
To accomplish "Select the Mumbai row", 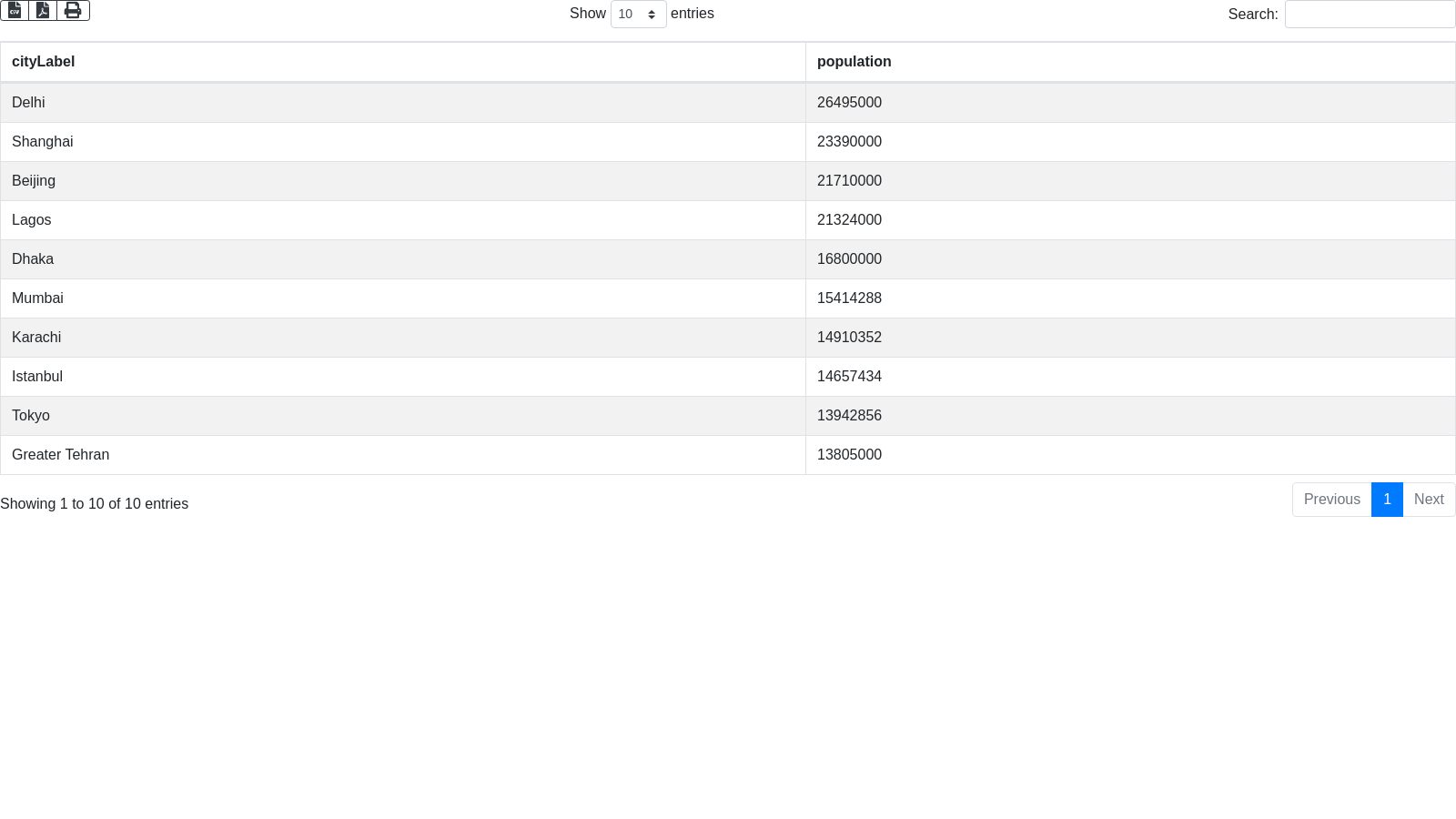I will (37, 298).
